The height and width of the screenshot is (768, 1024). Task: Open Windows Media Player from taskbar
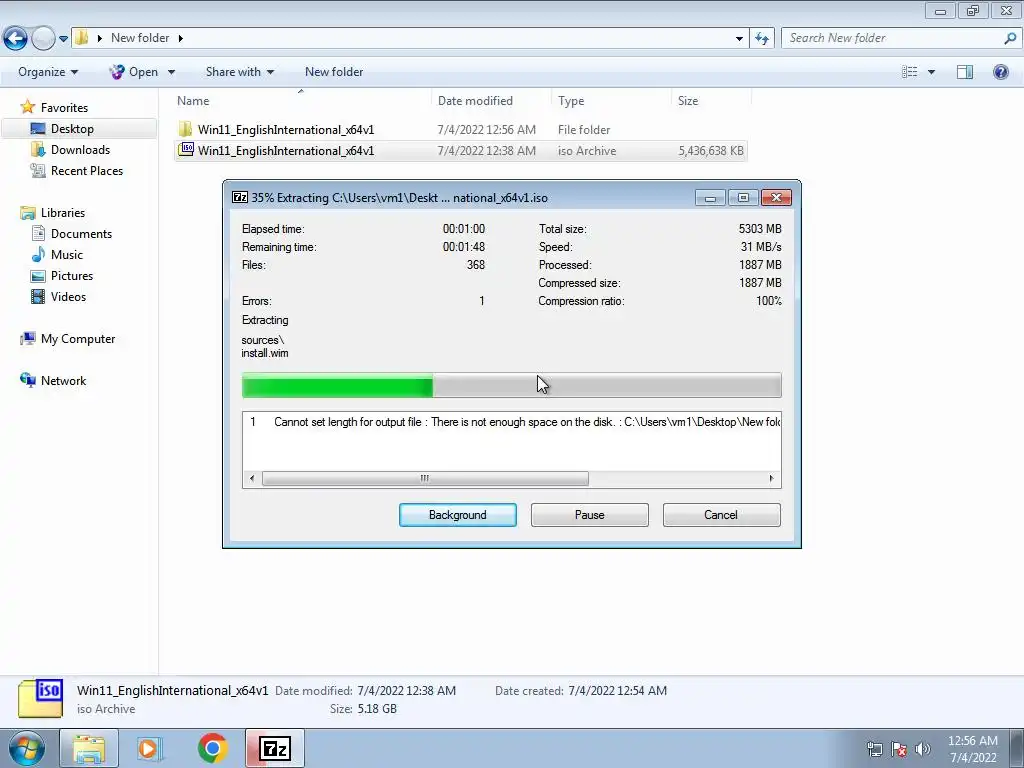click(x=149, y=748)
